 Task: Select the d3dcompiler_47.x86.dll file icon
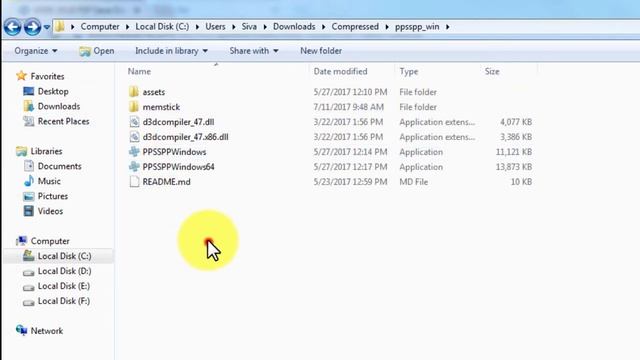134,137
